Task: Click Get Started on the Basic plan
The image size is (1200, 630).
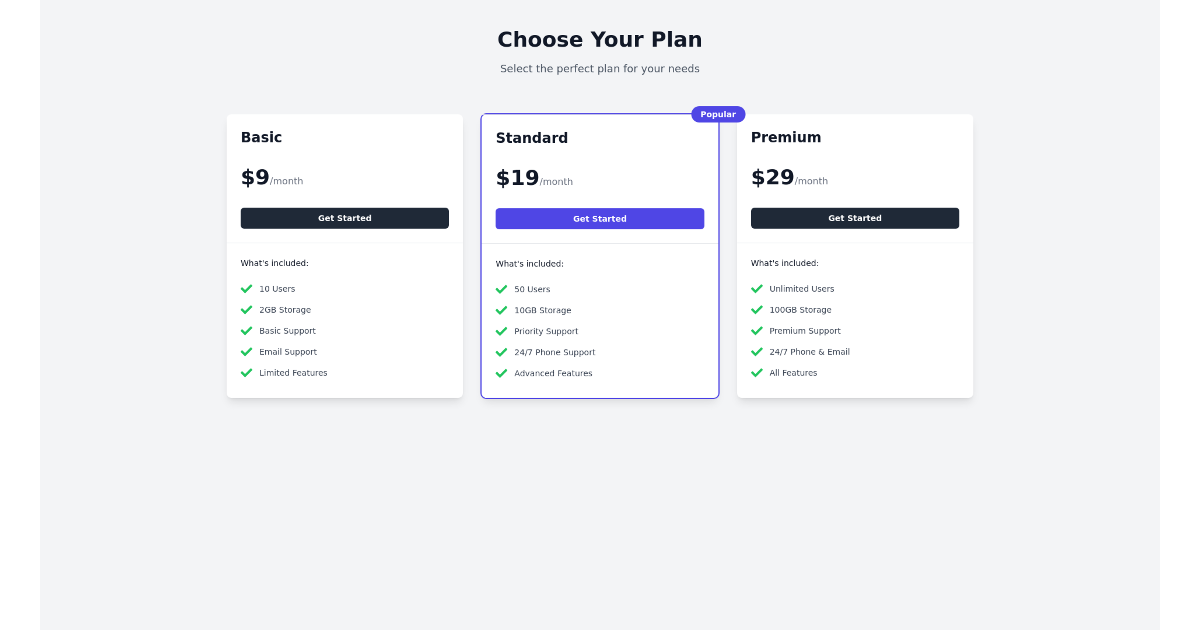Action: pos(344,217)
